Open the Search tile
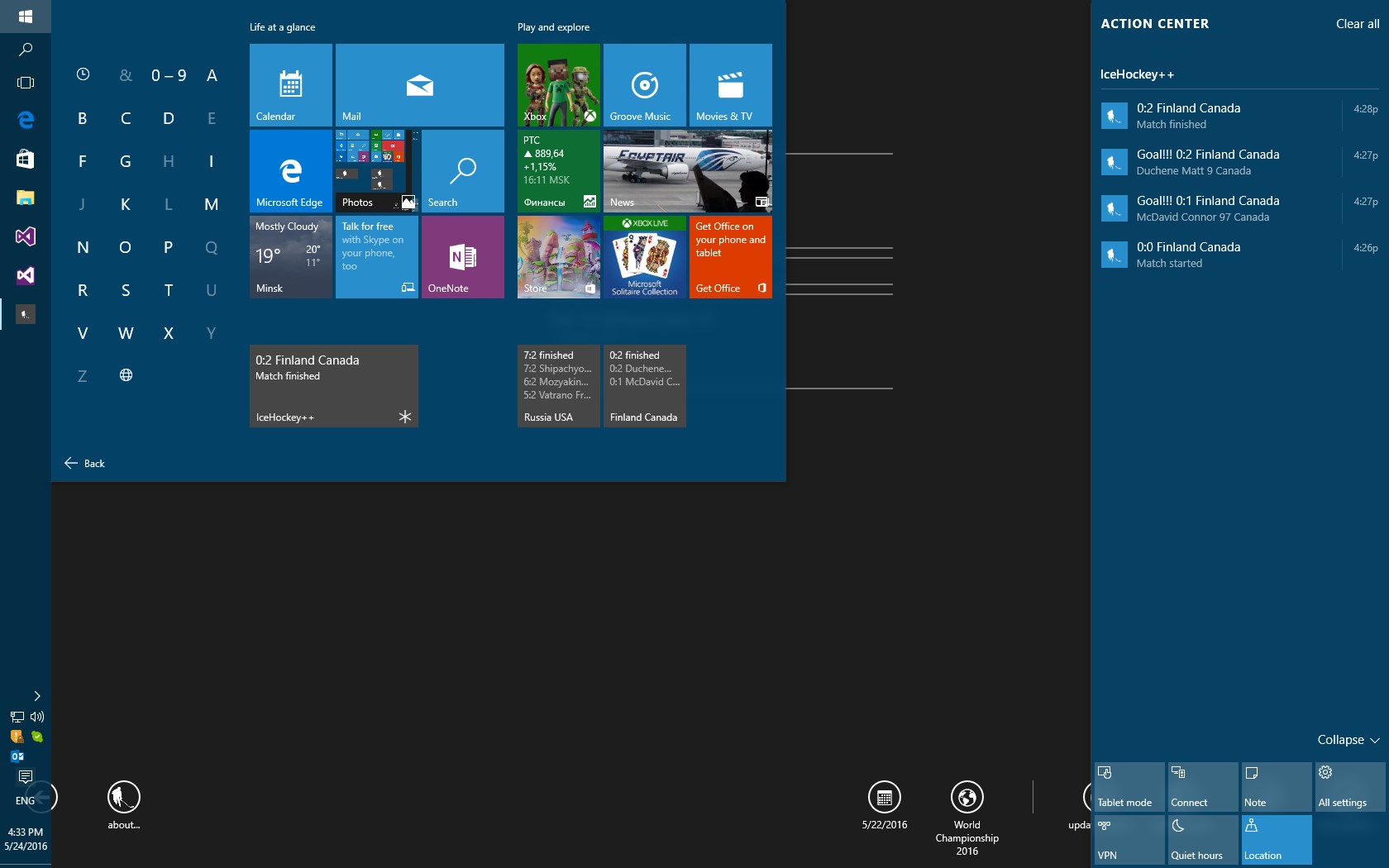 tap(463, 171)
